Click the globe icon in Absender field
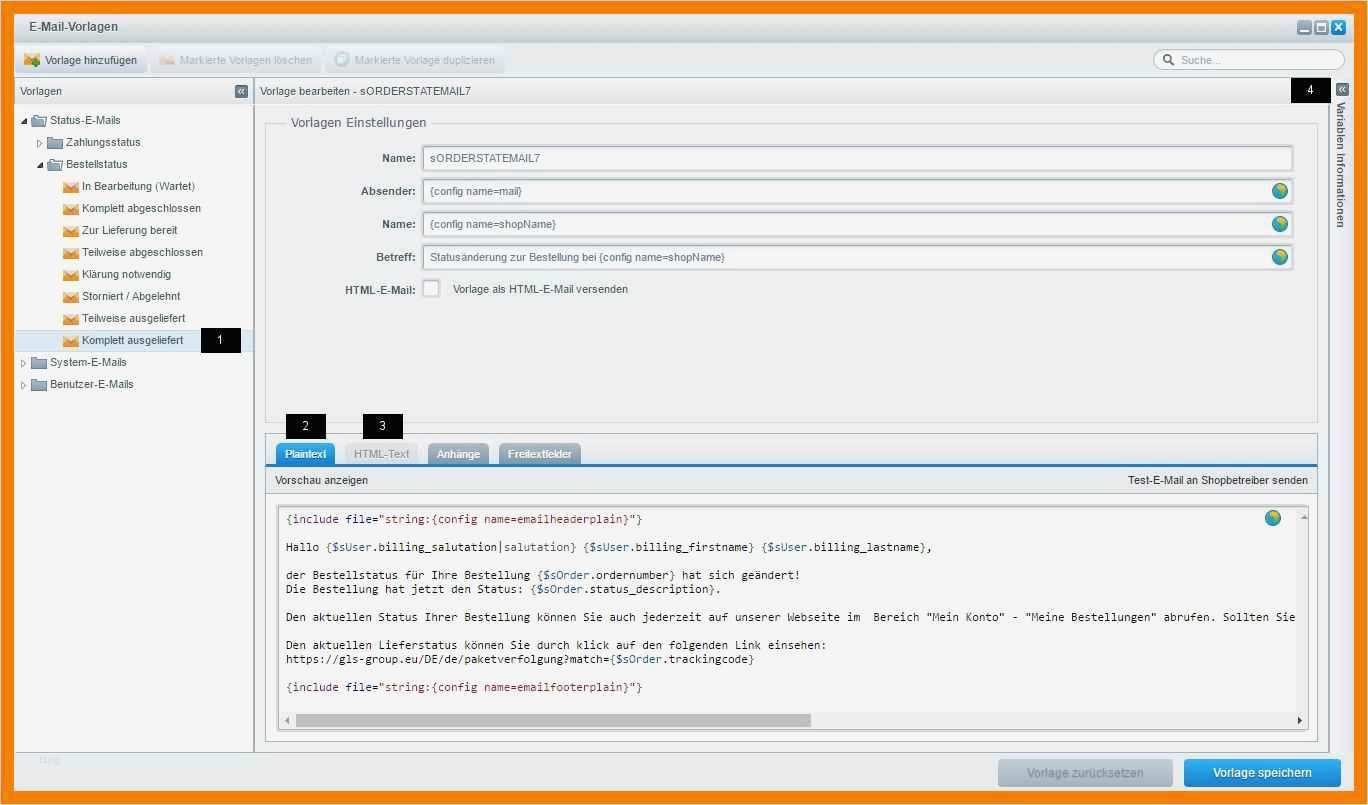The width and height of the screenshot is (1368, 805). [x=1279, y=191]
